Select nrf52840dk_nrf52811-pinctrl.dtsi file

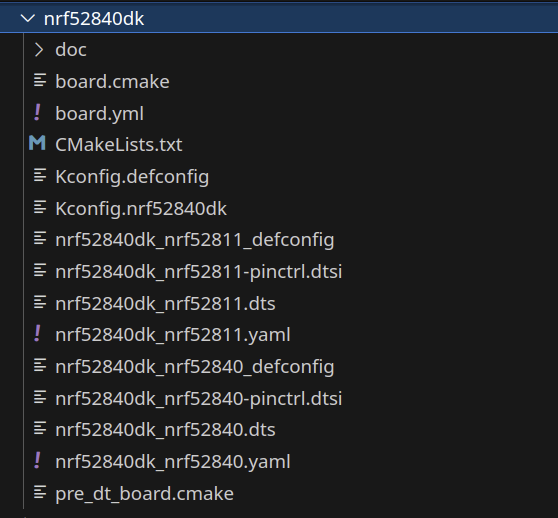(x=199, y=272)
